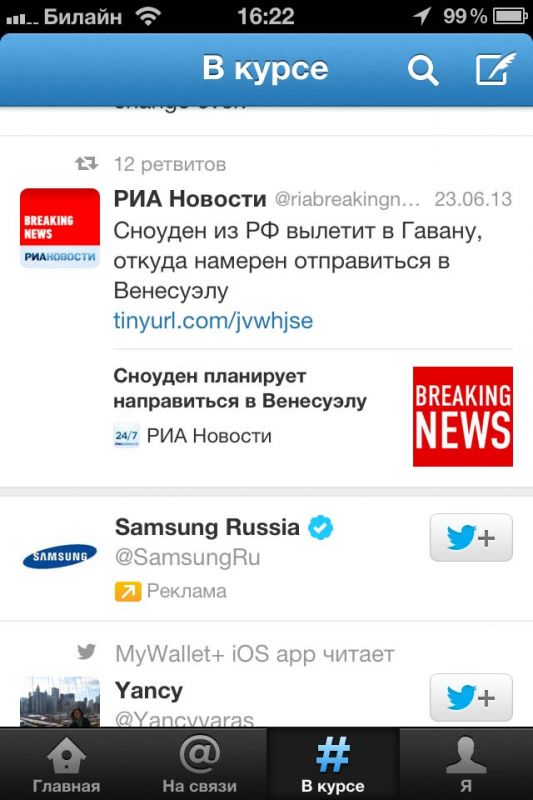Select the В курсе hashtag tab
Image resolution: width=533 pixels, height=800 pixels.
333,764
